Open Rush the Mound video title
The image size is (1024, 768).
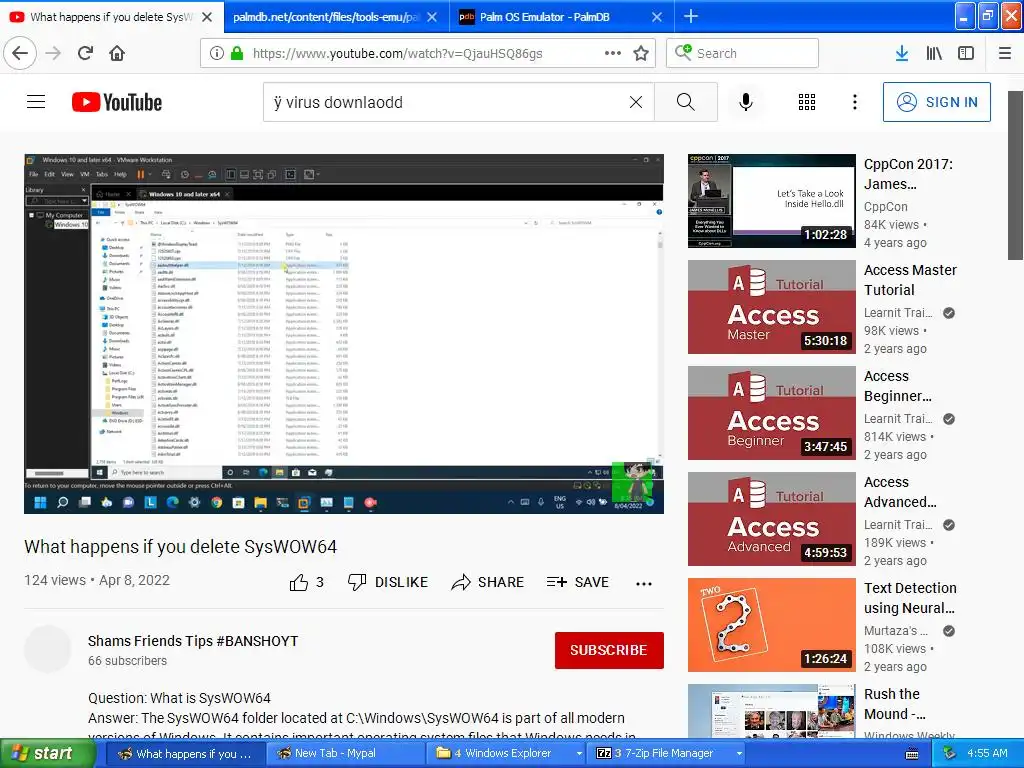895,704
